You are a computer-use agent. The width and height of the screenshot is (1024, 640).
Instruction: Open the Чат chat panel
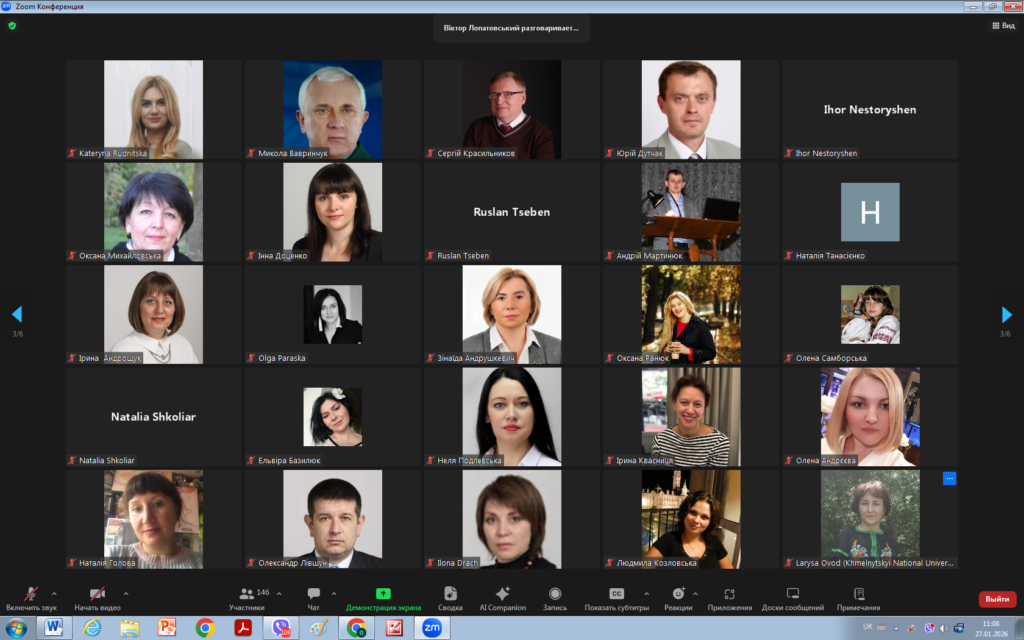[x=313, y=597]
